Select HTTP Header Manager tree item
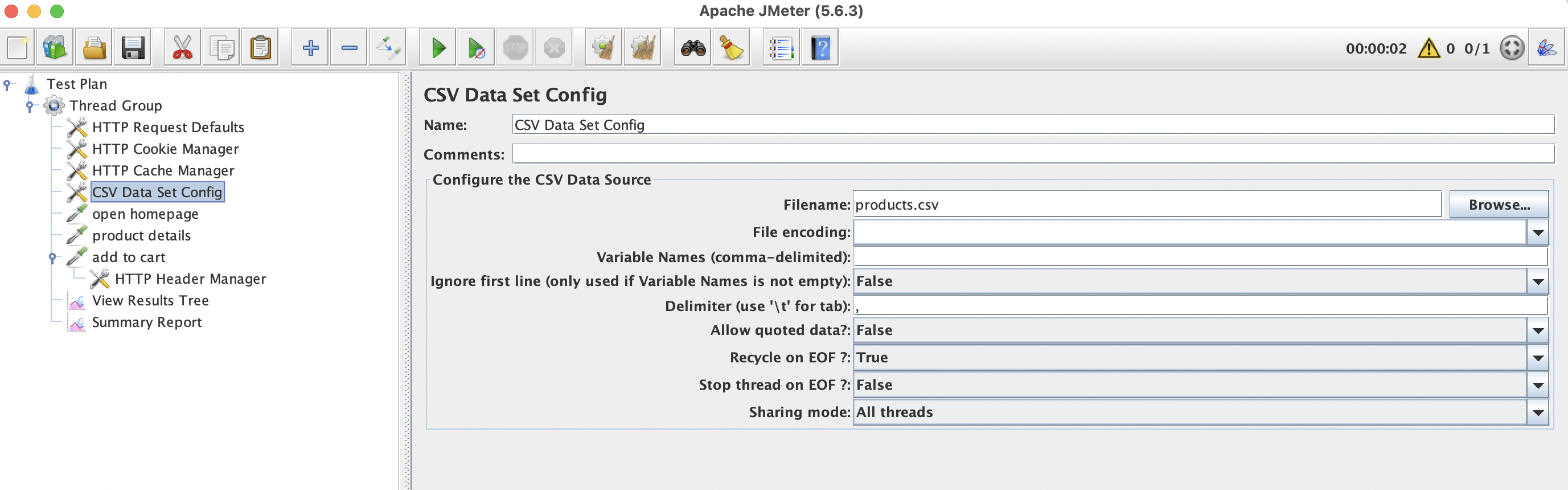 coord(191,279)
